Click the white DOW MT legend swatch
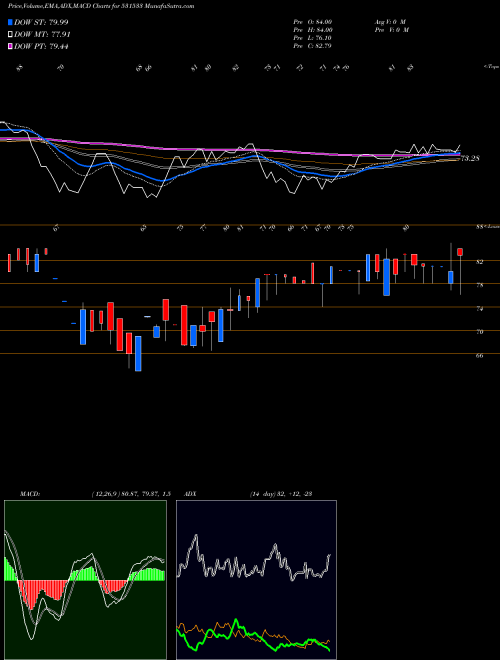Viewport: 500px width, 660px height. click(11, 35)
